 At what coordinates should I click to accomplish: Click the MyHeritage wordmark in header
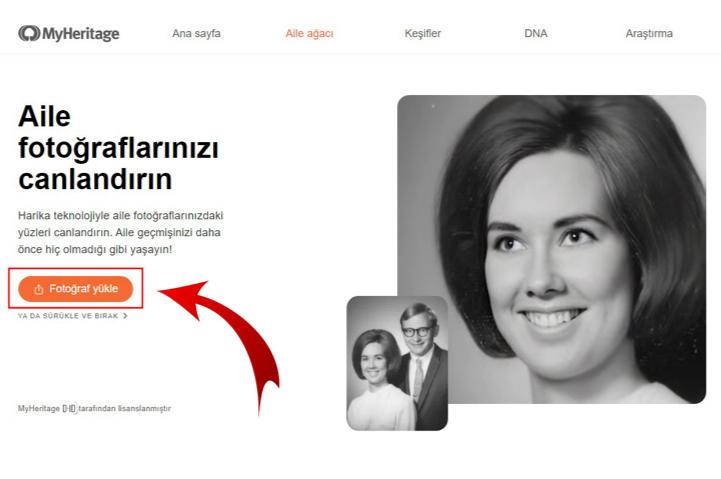(81, 34)
